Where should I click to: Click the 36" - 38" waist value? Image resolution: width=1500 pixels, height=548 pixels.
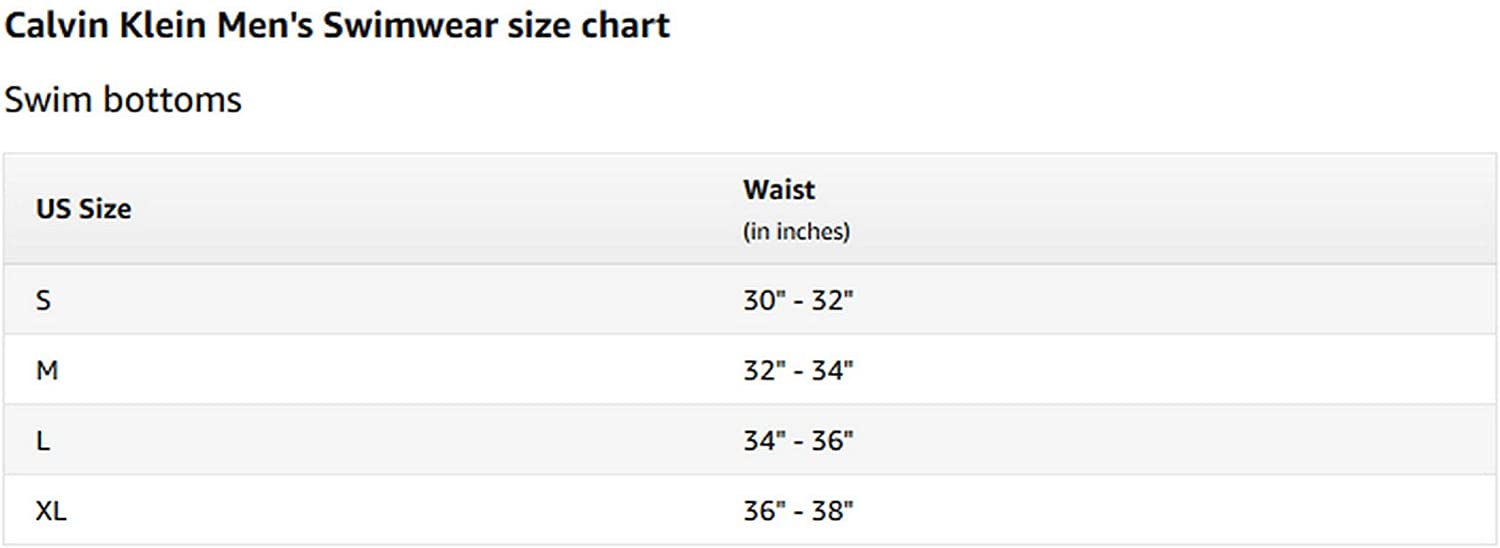798,511
